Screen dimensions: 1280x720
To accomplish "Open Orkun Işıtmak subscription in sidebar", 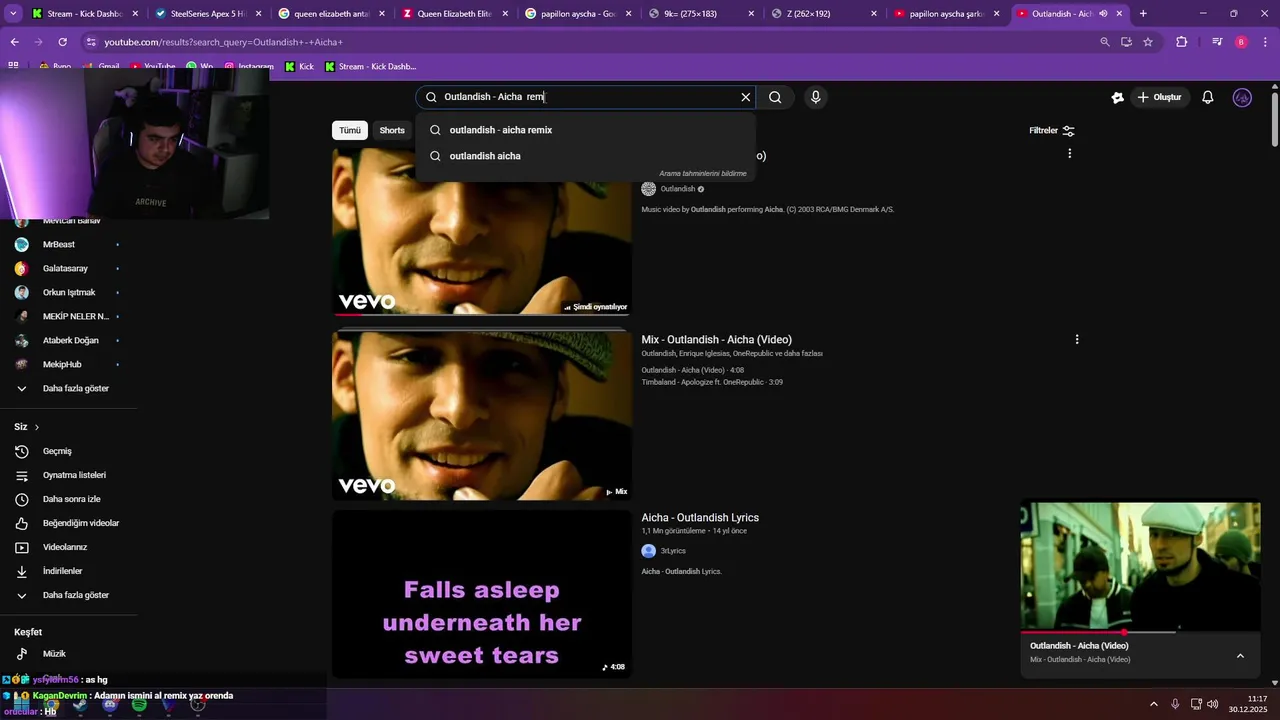I will [x=68, y=292].
